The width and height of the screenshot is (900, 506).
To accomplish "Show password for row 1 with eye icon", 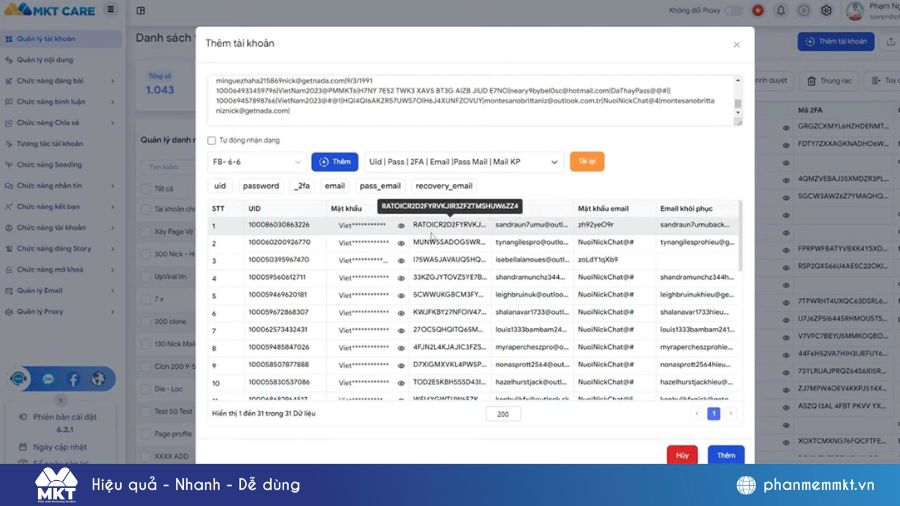I will click(401, 225).
